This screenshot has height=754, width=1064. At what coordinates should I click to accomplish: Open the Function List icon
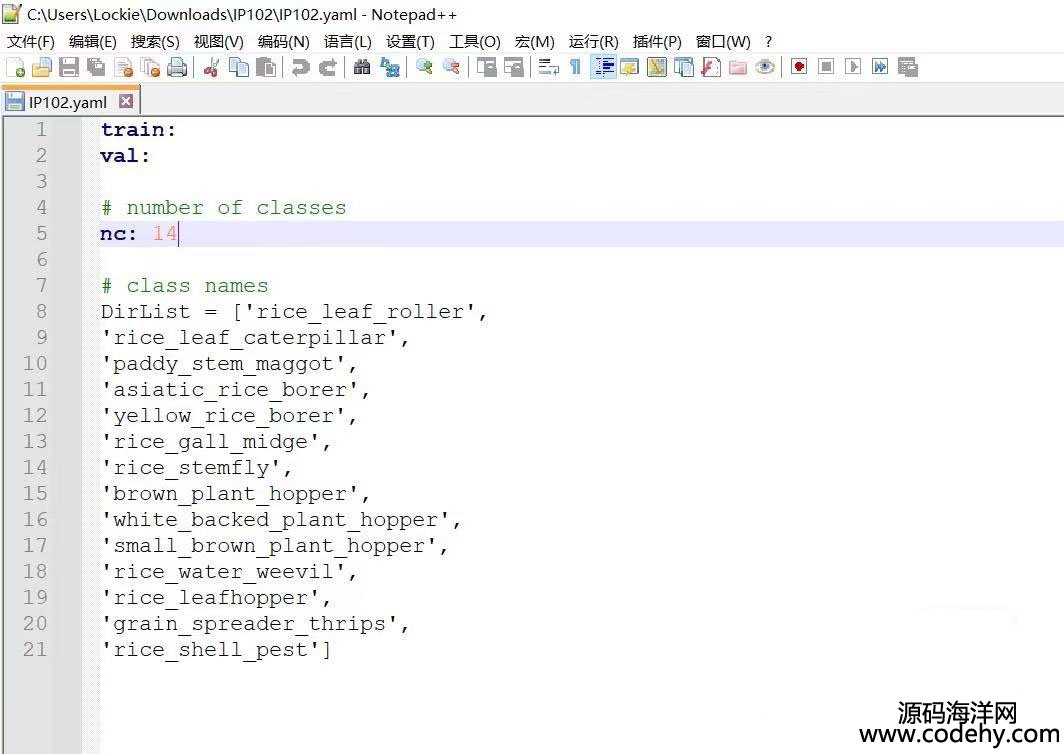tap(710, 67)
